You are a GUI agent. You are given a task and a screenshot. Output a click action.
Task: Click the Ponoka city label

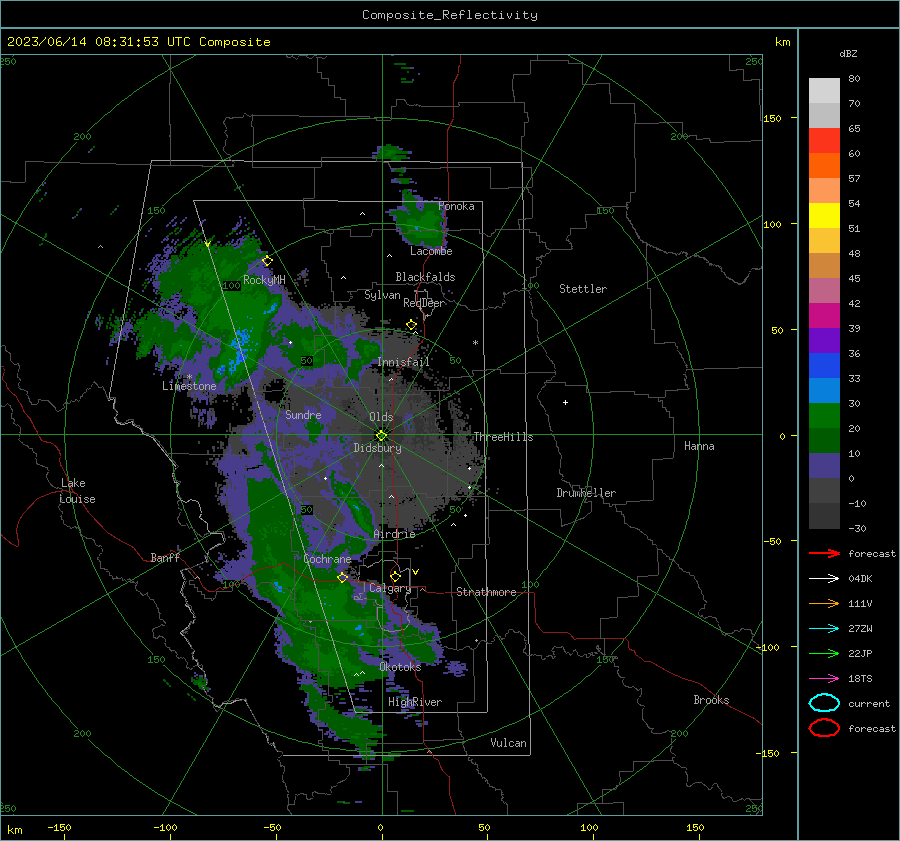pos(456,206)
